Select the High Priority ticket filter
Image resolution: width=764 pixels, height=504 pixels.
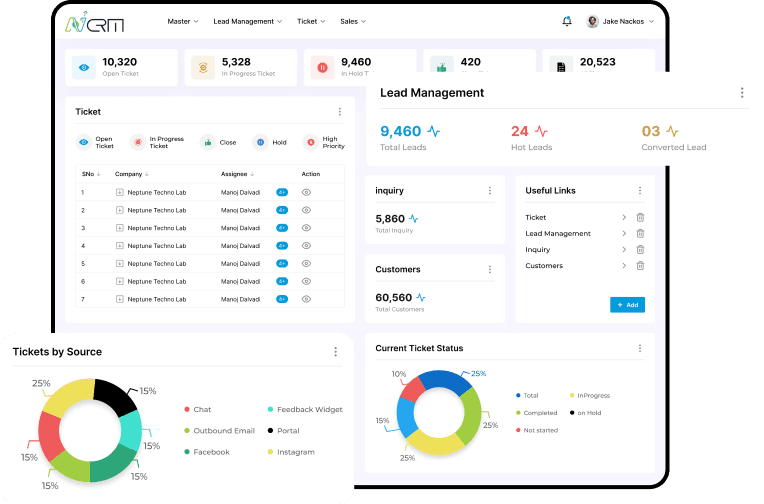(310, 143)
